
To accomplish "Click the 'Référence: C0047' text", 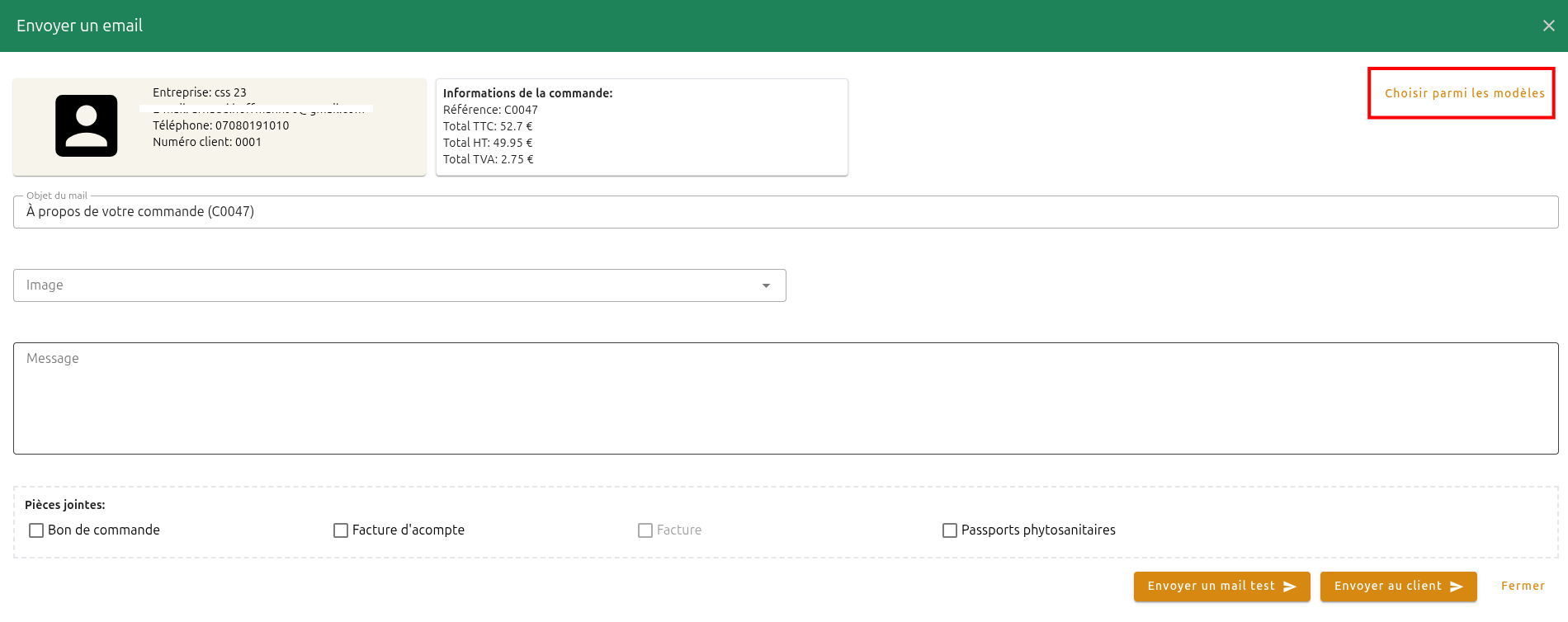I will coord(490,110).
